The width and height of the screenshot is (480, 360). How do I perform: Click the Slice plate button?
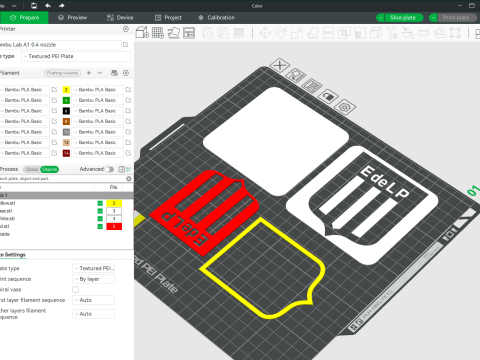click(403, 18)
